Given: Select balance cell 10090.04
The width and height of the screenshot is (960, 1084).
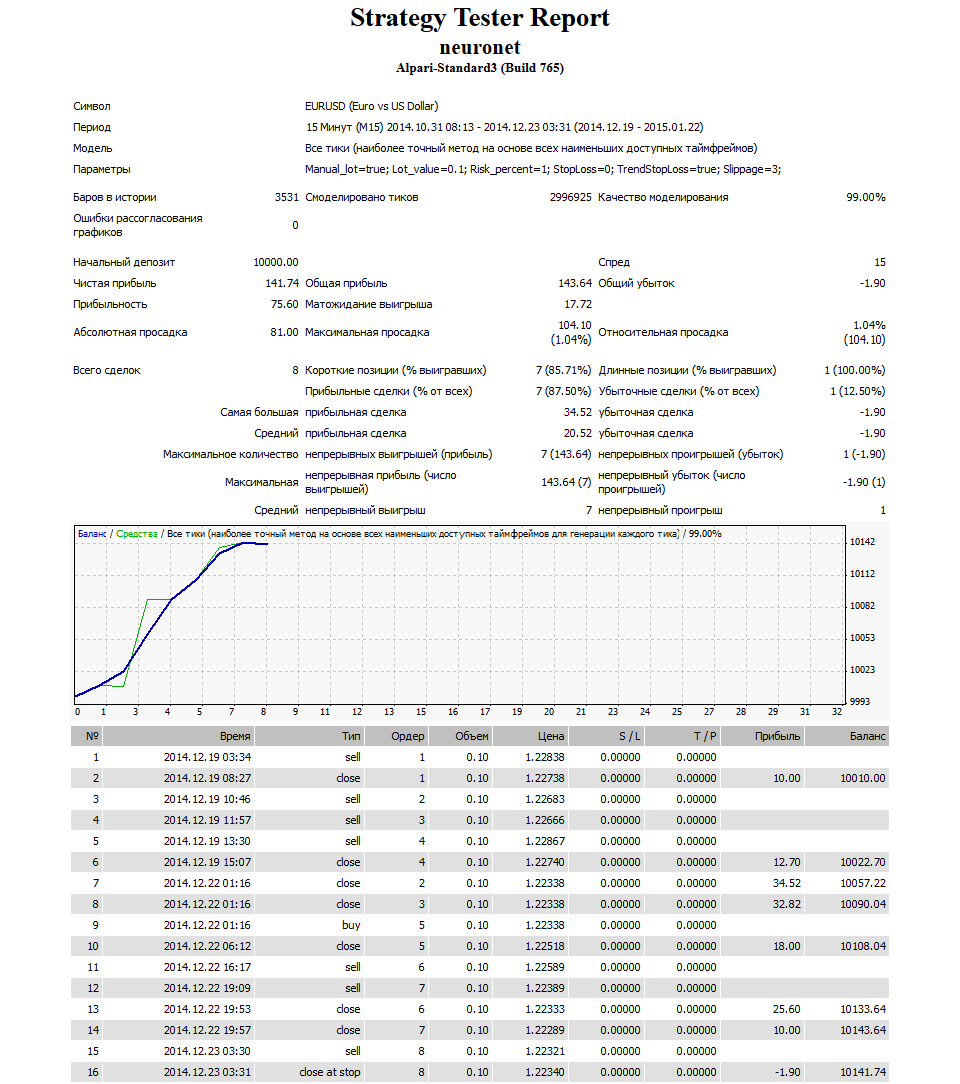Looking at the screenshot, I should 863,904.
